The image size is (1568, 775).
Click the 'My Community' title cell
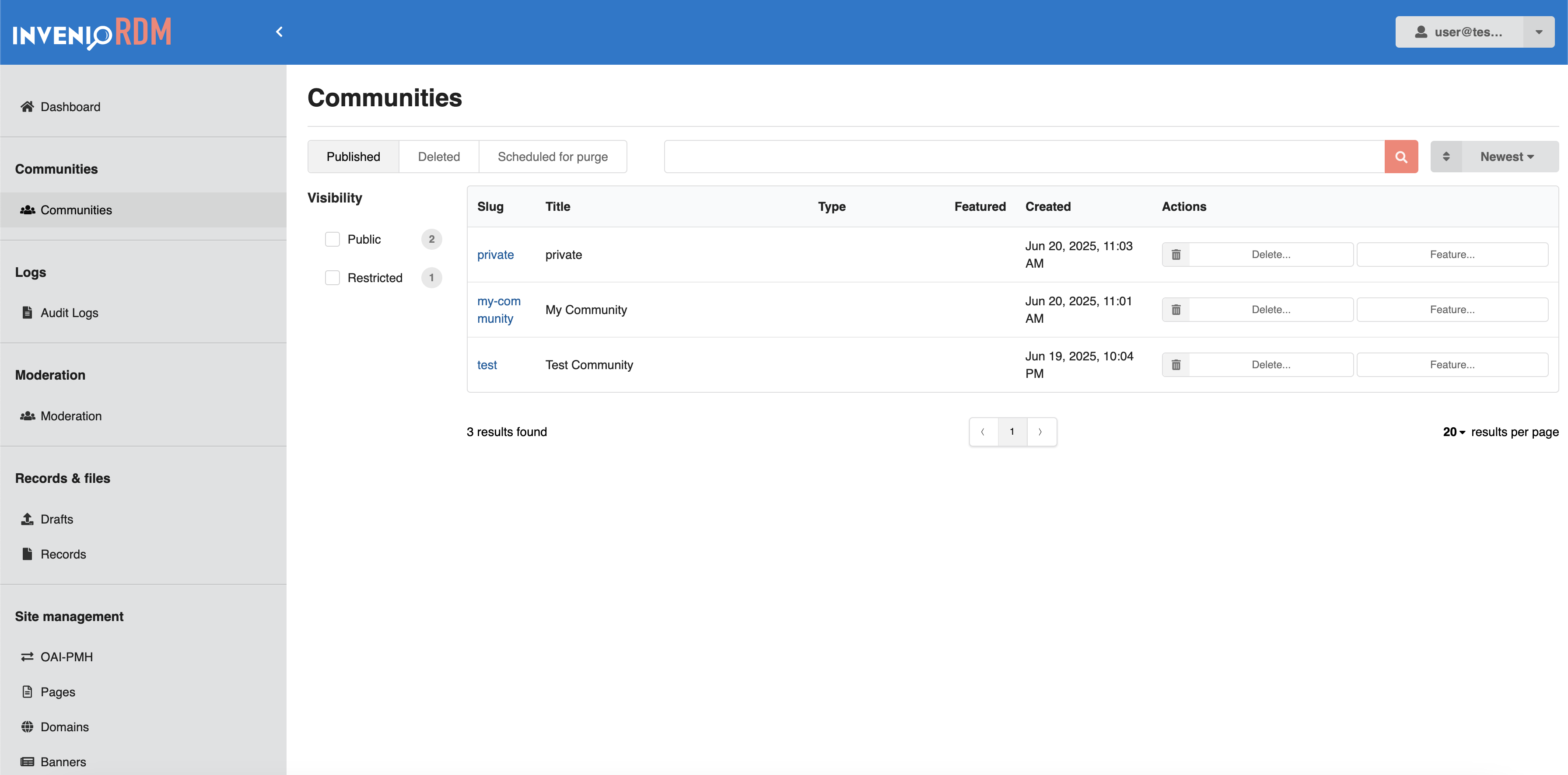pyautogui.click(x=586, y=310)
